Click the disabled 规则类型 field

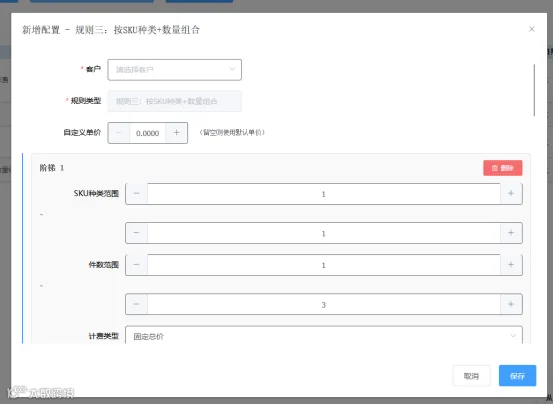175,101
